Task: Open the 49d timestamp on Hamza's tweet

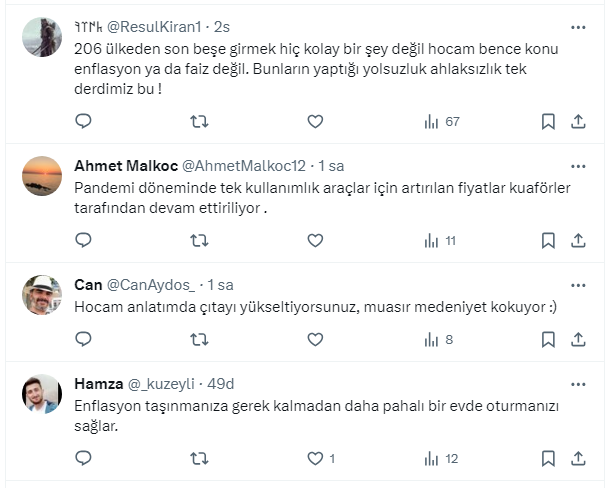Action: coord(218,384)
